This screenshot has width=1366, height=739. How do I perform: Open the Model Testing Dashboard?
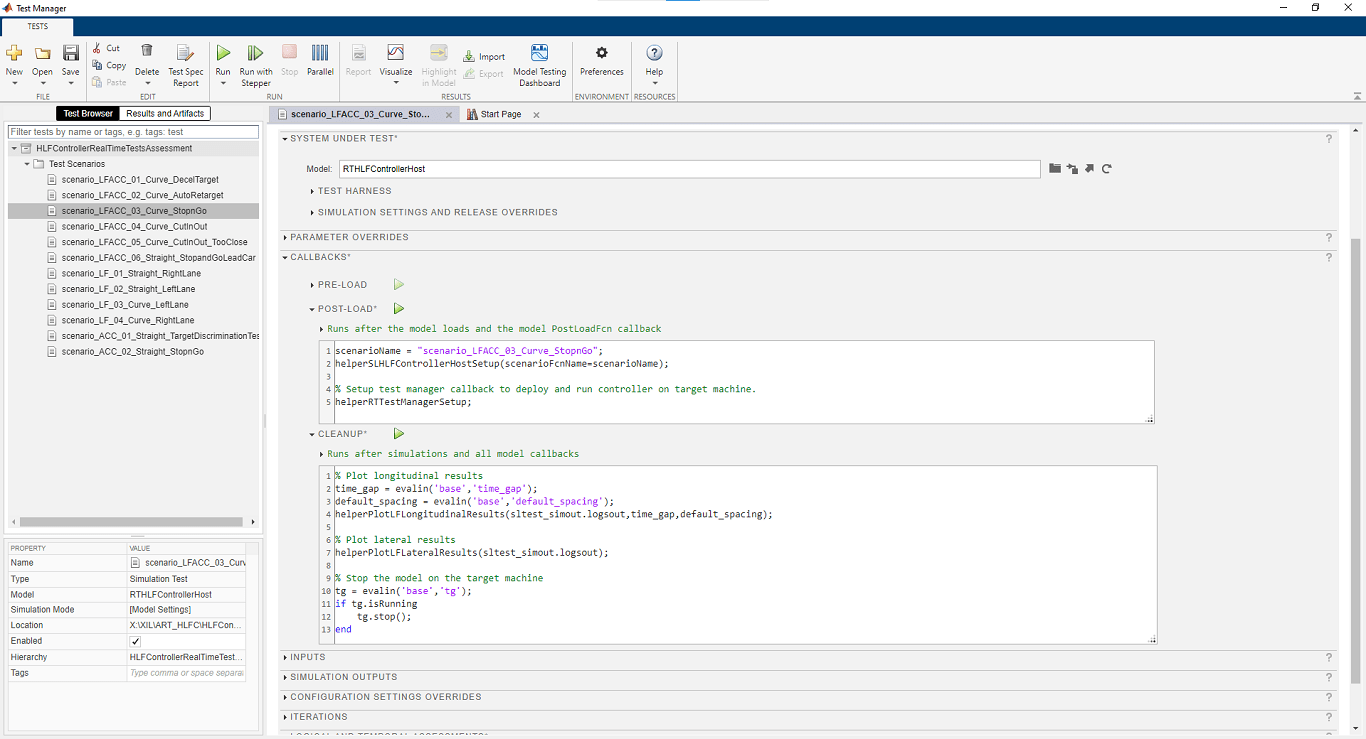pos(539,54)
